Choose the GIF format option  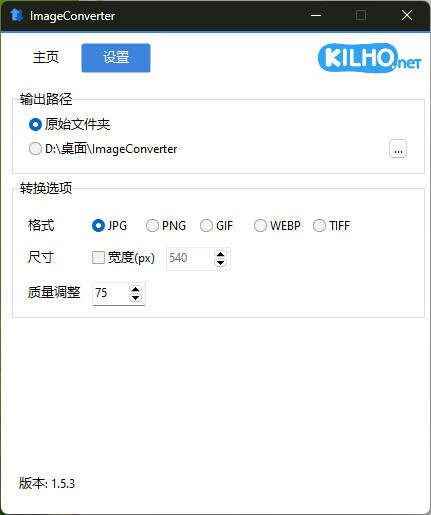pyautogui.click(x=216, y=226)
